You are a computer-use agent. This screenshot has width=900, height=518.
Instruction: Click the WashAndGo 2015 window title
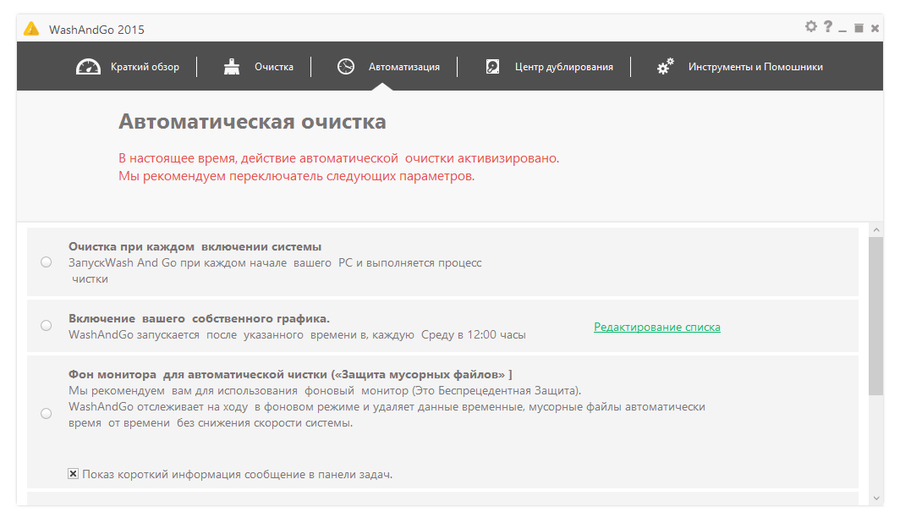[x=96, y=30]
